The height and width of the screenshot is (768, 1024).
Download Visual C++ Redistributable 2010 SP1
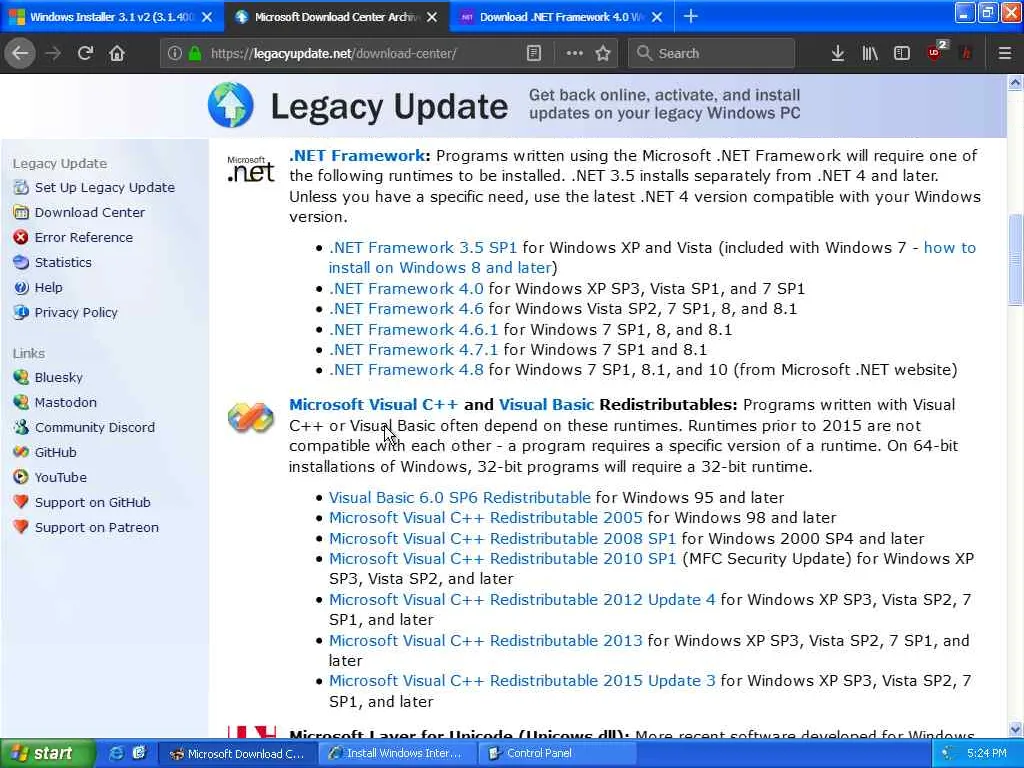pos(502,559)
